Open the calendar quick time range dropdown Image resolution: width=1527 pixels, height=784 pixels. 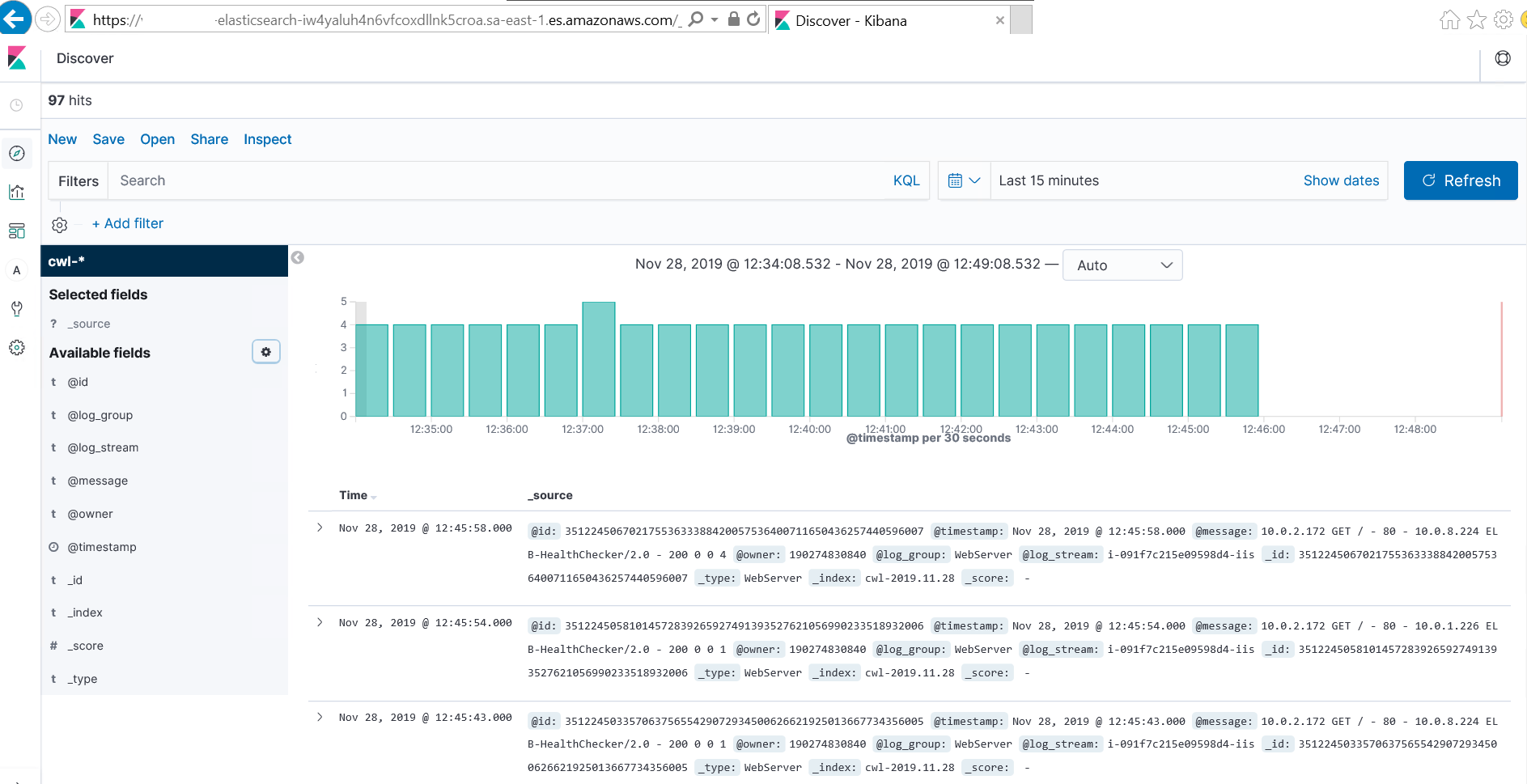coord(964,181)
